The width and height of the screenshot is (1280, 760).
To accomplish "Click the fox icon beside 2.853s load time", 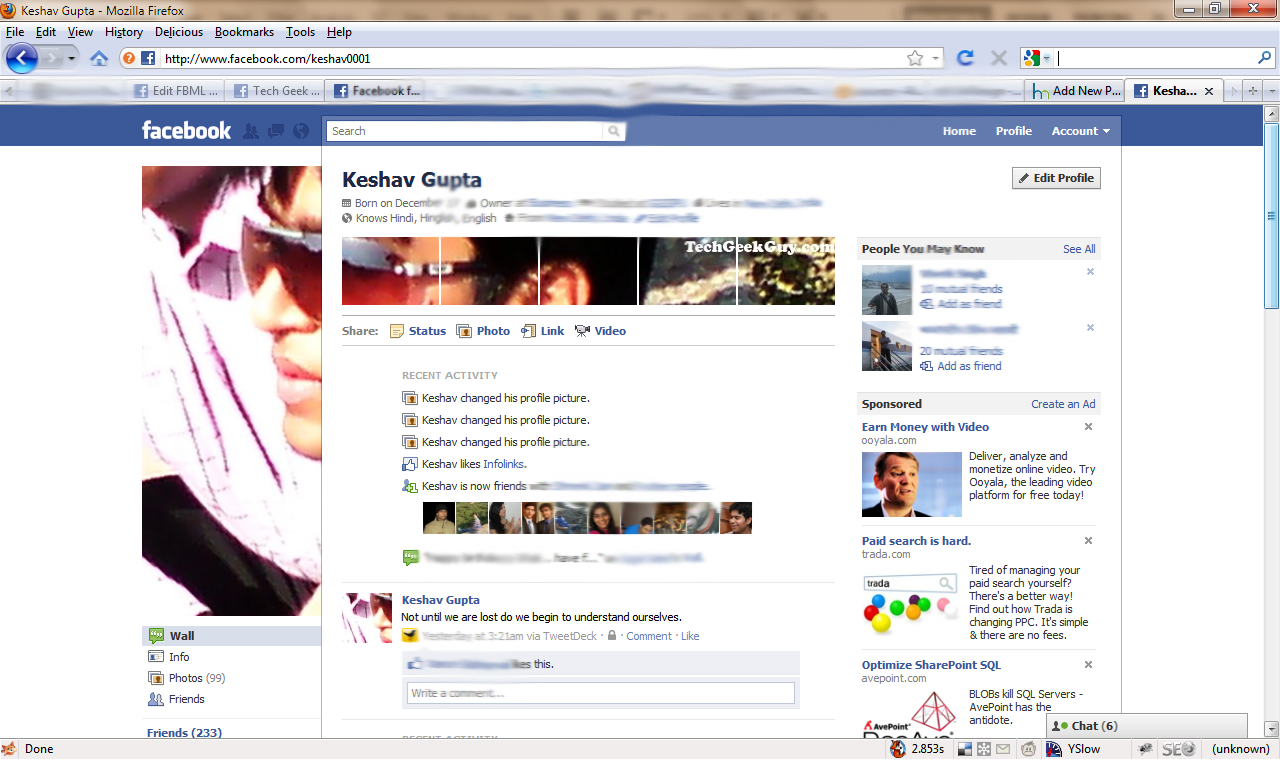I will (x=898, y=749).
